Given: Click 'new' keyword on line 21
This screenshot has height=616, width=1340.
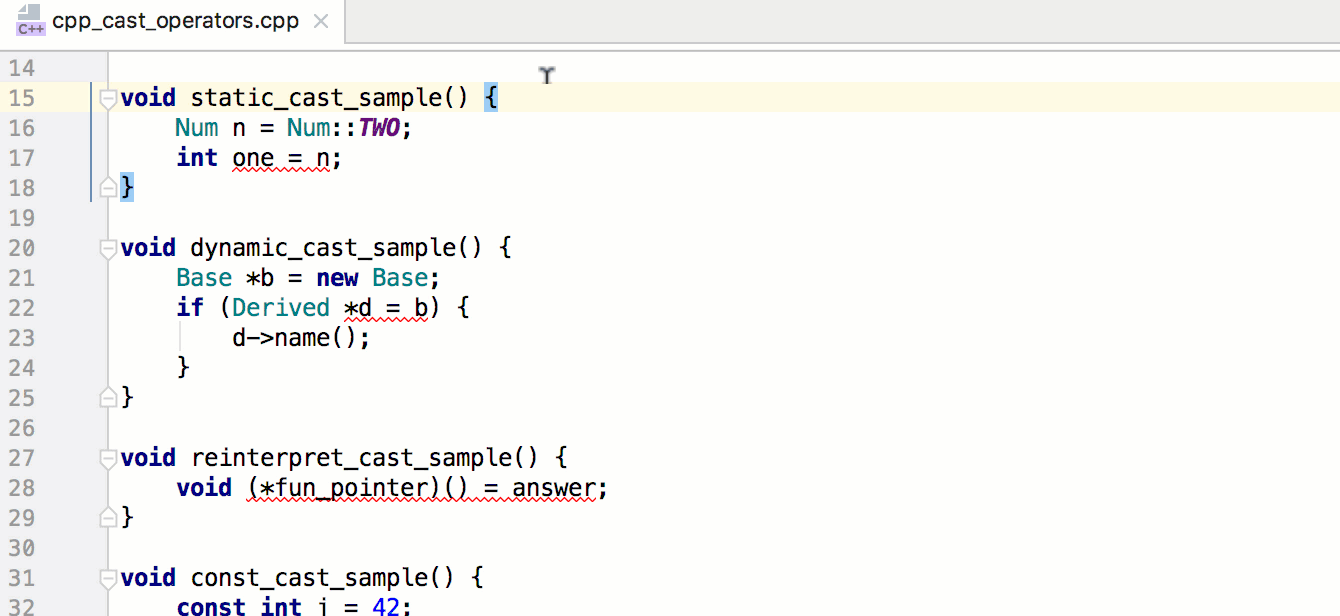Looking at the screenshot, I should pyautogui.click(x=337, y=278).
